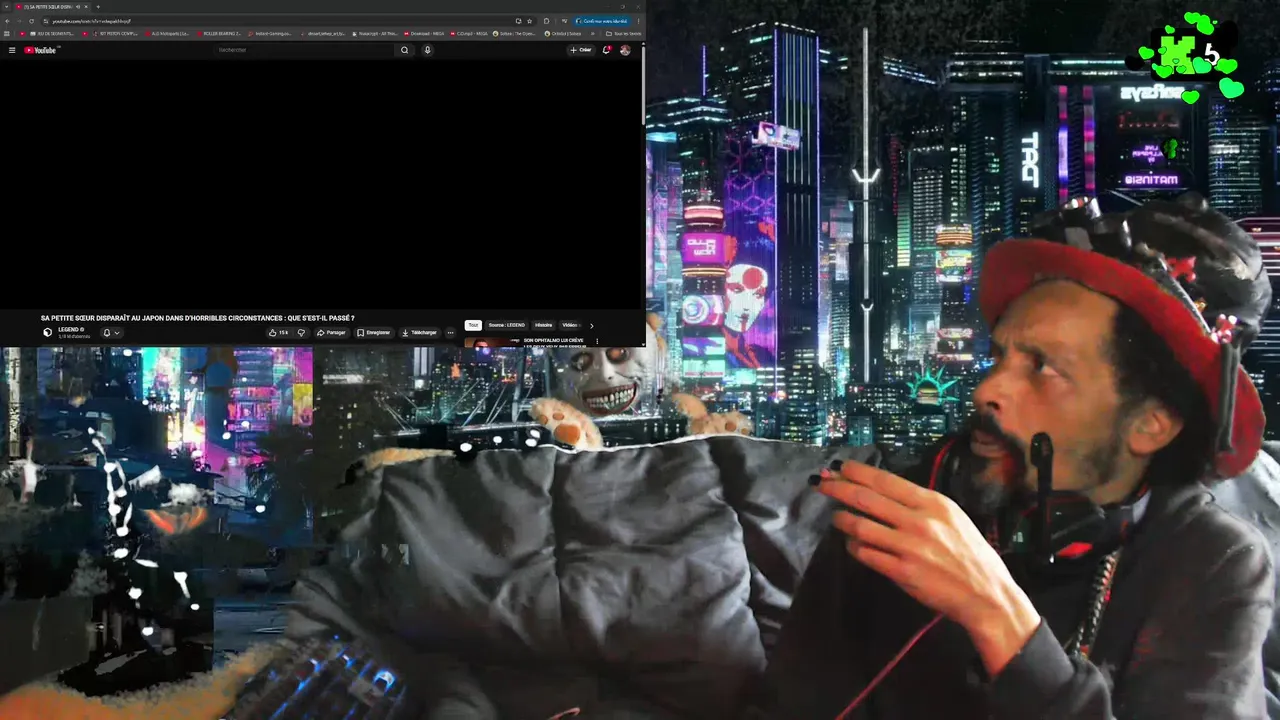The image size is (1280, 720).
Task: Open a new browser tab with plus
Action: (x=98, y=7)
